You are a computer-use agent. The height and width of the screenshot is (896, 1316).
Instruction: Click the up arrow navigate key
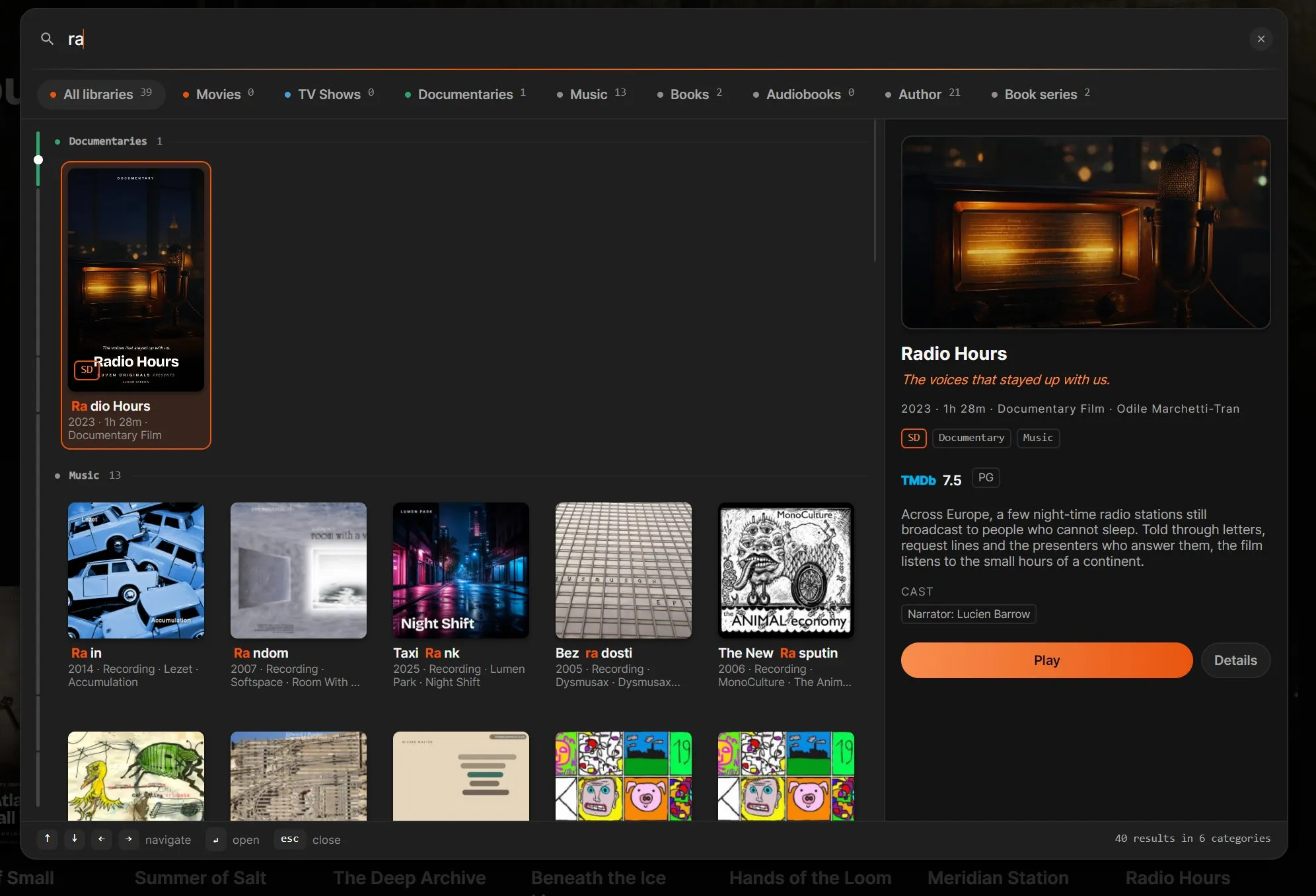48,839
